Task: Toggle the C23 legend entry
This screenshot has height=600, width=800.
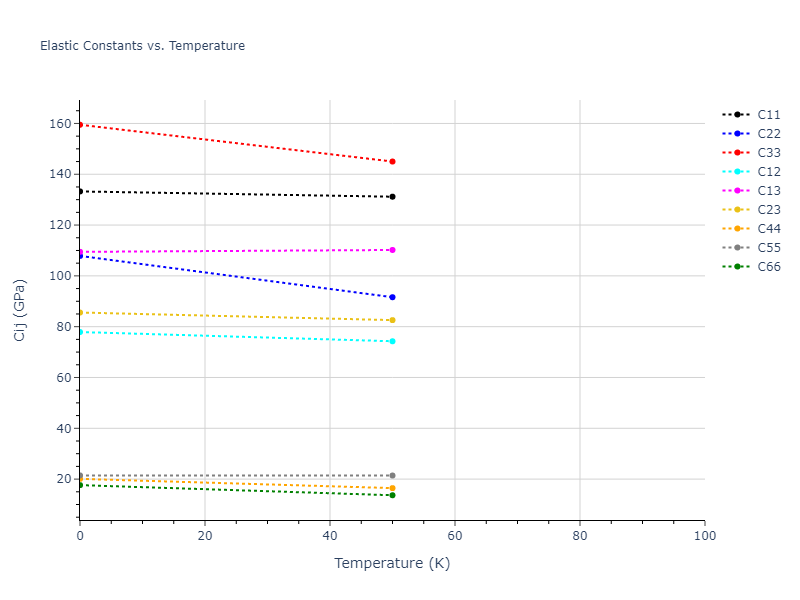Action: (x=768, y=210)
